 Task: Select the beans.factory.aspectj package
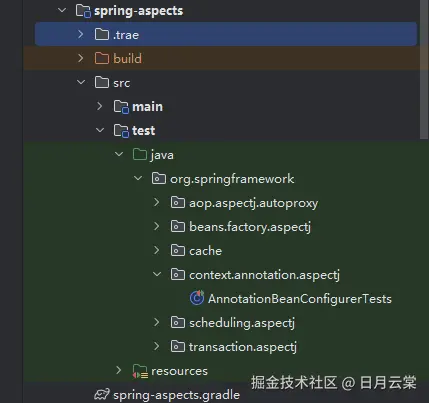pos(250,227)
